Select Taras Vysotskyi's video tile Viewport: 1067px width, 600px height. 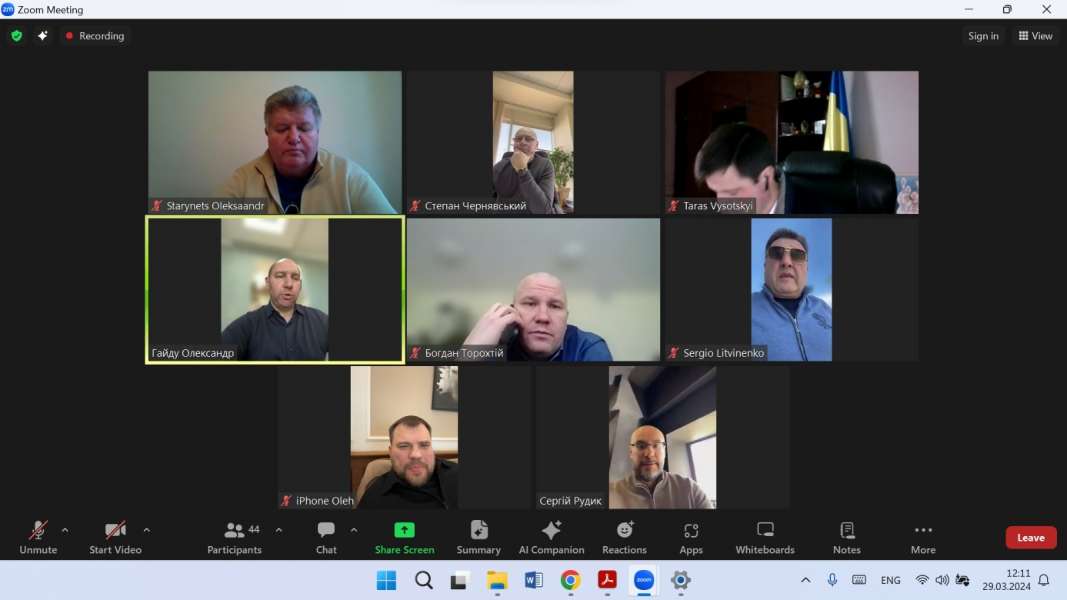[x=791, y=142]
